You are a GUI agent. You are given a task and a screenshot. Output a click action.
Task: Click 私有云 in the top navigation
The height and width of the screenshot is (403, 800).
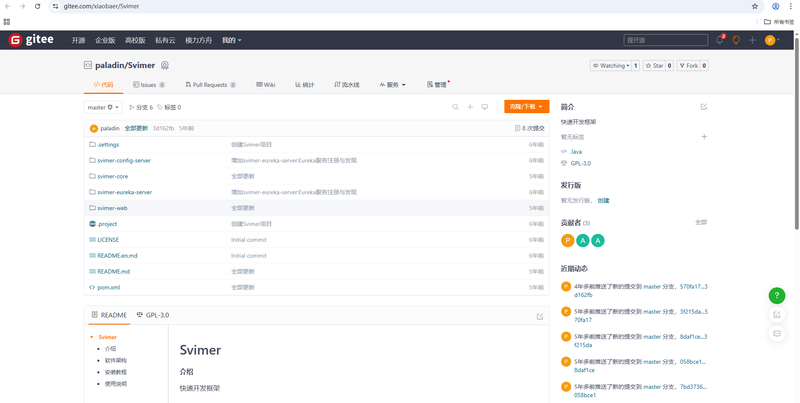[x=165, y=40]
